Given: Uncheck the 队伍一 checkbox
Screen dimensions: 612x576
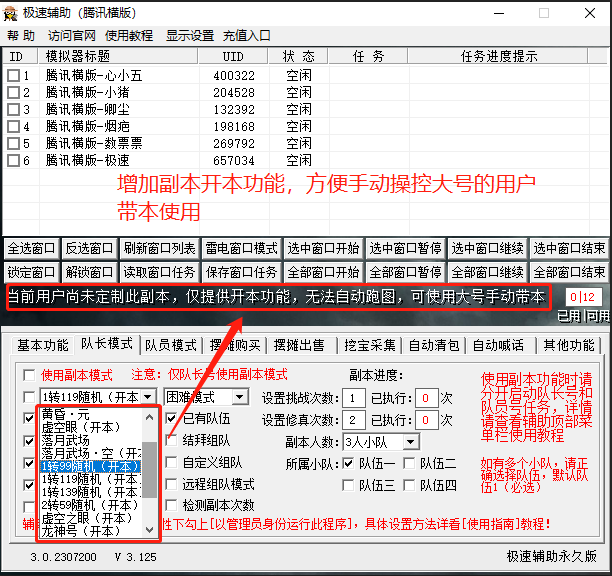Looking at the screenshot, I should click(348, 464).
